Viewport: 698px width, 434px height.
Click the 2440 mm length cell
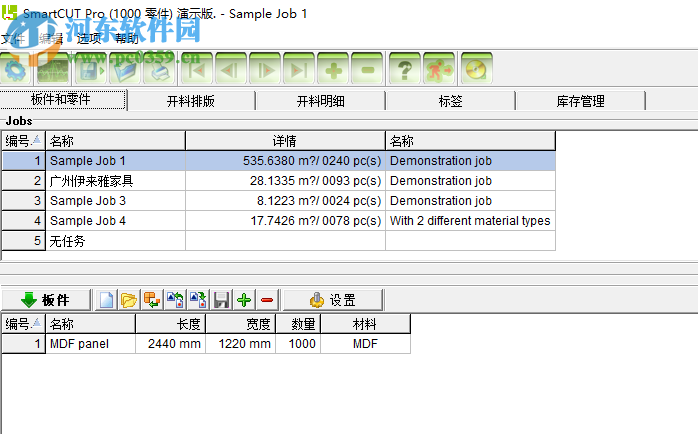tap(170, 344)
